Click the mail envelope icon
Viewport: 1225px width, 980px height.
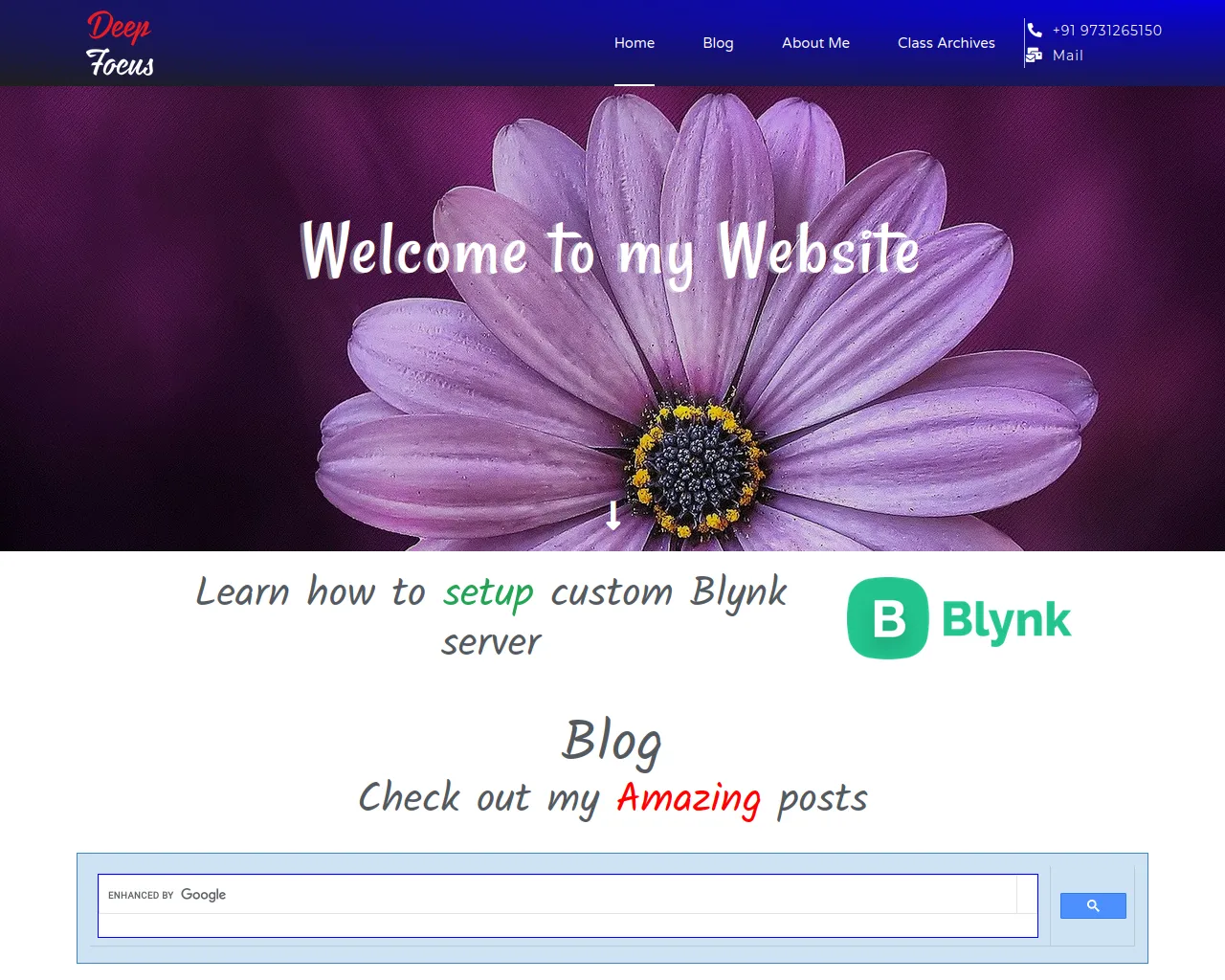point(1035,56)
